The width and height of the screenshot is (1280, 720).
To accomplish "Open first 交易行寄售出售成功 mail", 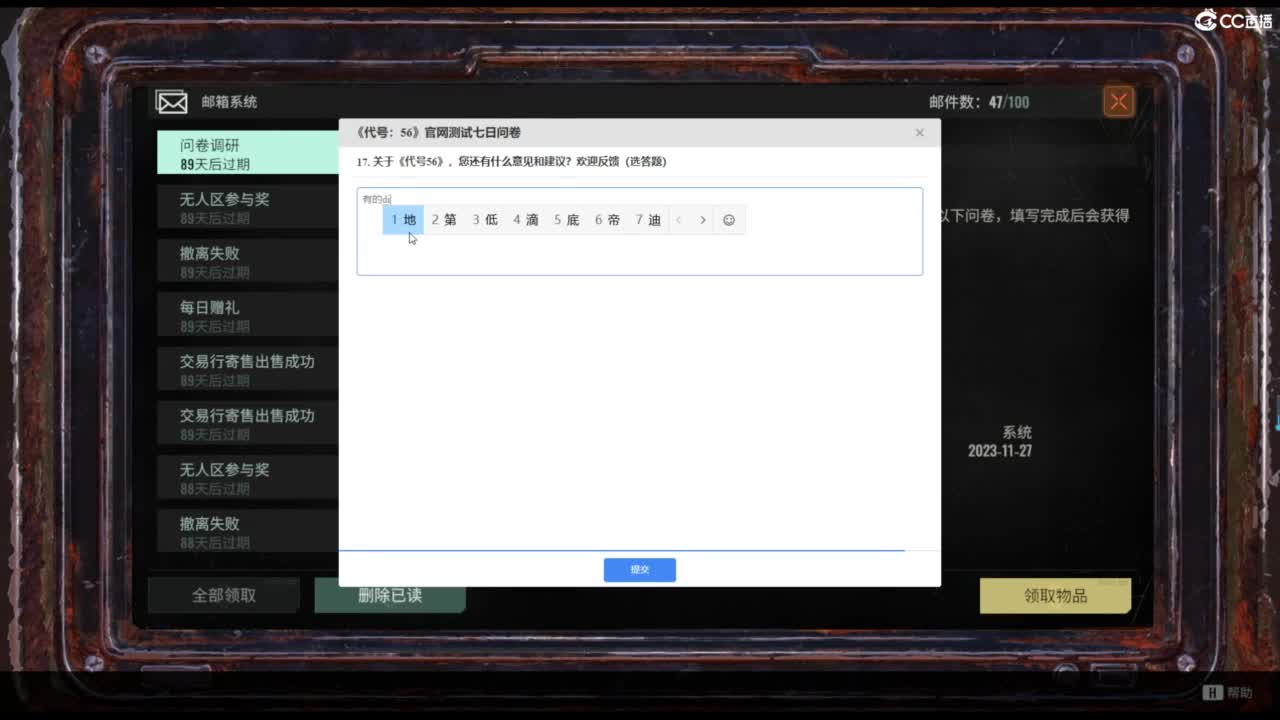I will coord(248,369).
